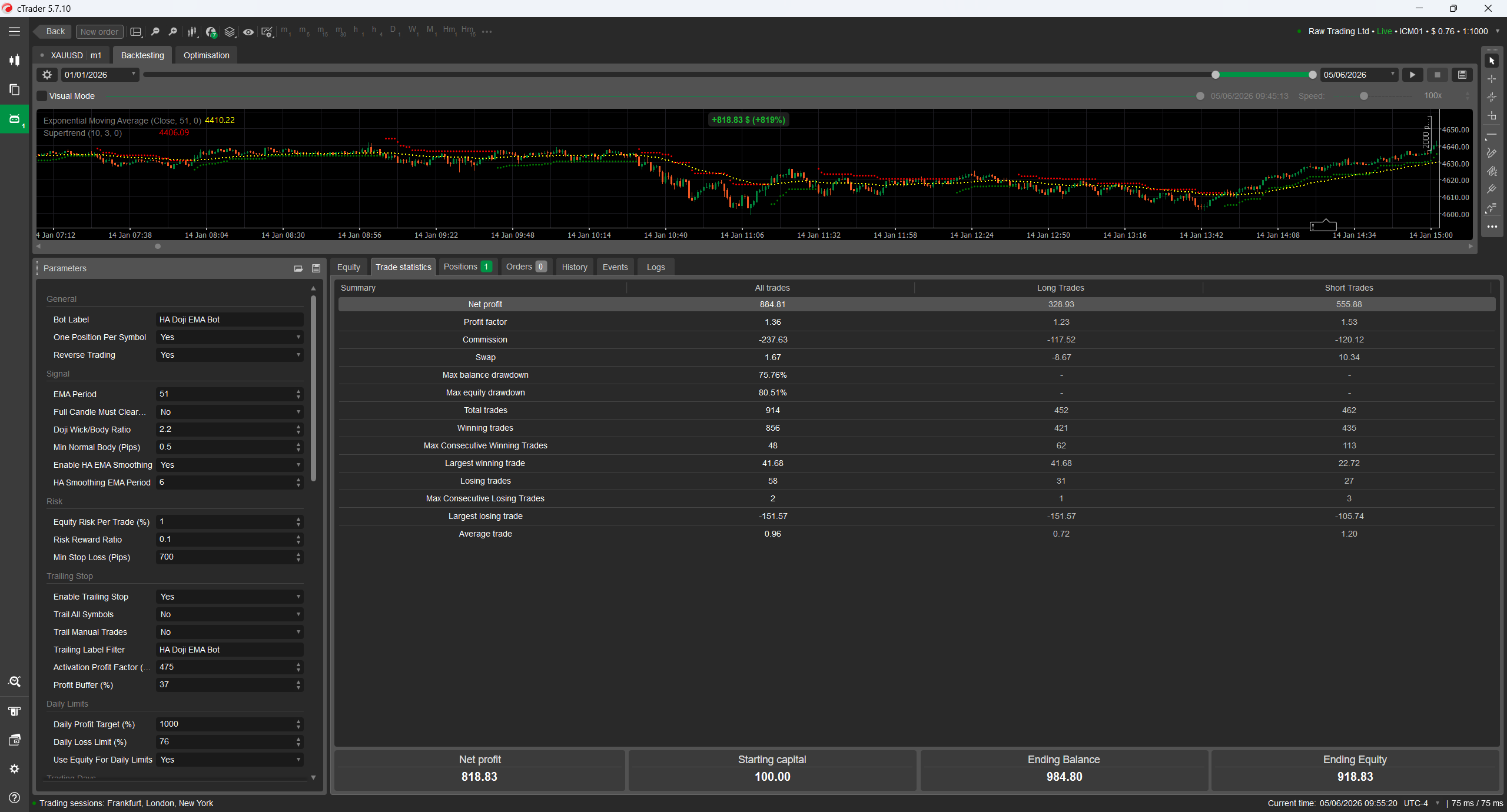Open Full Candle Must Clear dropdown
The width and height of the screenshot is (1507, 812).
point(230,412)
